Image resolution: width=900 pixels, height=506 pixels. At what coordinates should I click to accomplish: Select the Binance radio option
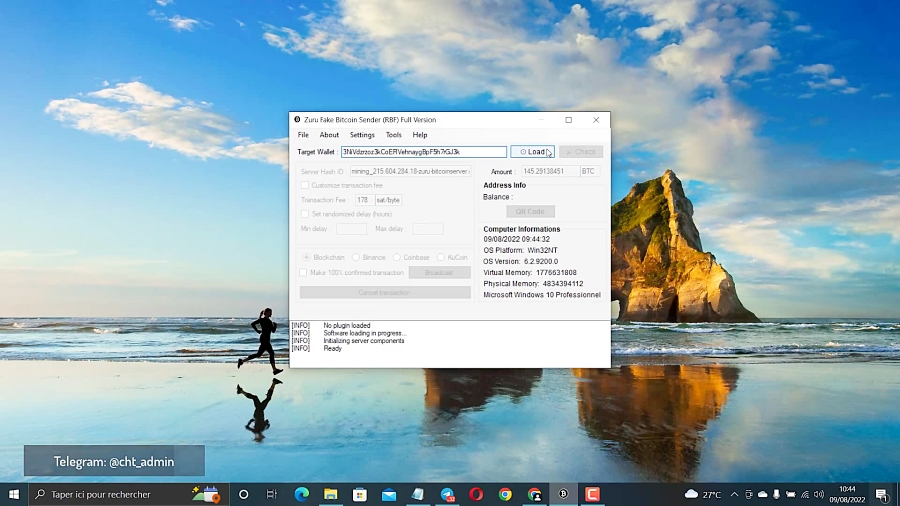[356, 257]
